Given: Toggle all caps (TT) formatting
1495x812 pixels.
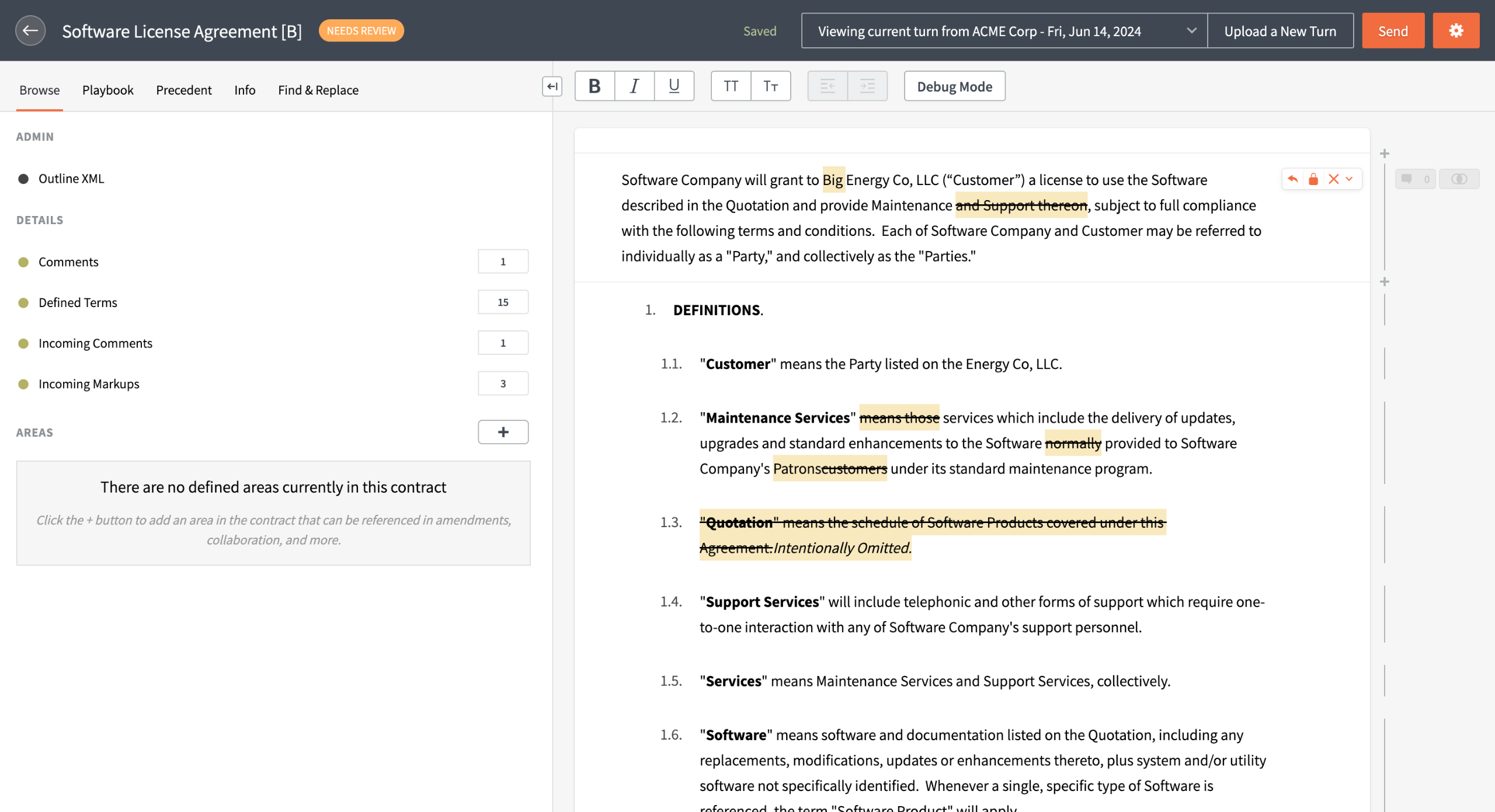Looking at the screenshot, I should point(731,86).
